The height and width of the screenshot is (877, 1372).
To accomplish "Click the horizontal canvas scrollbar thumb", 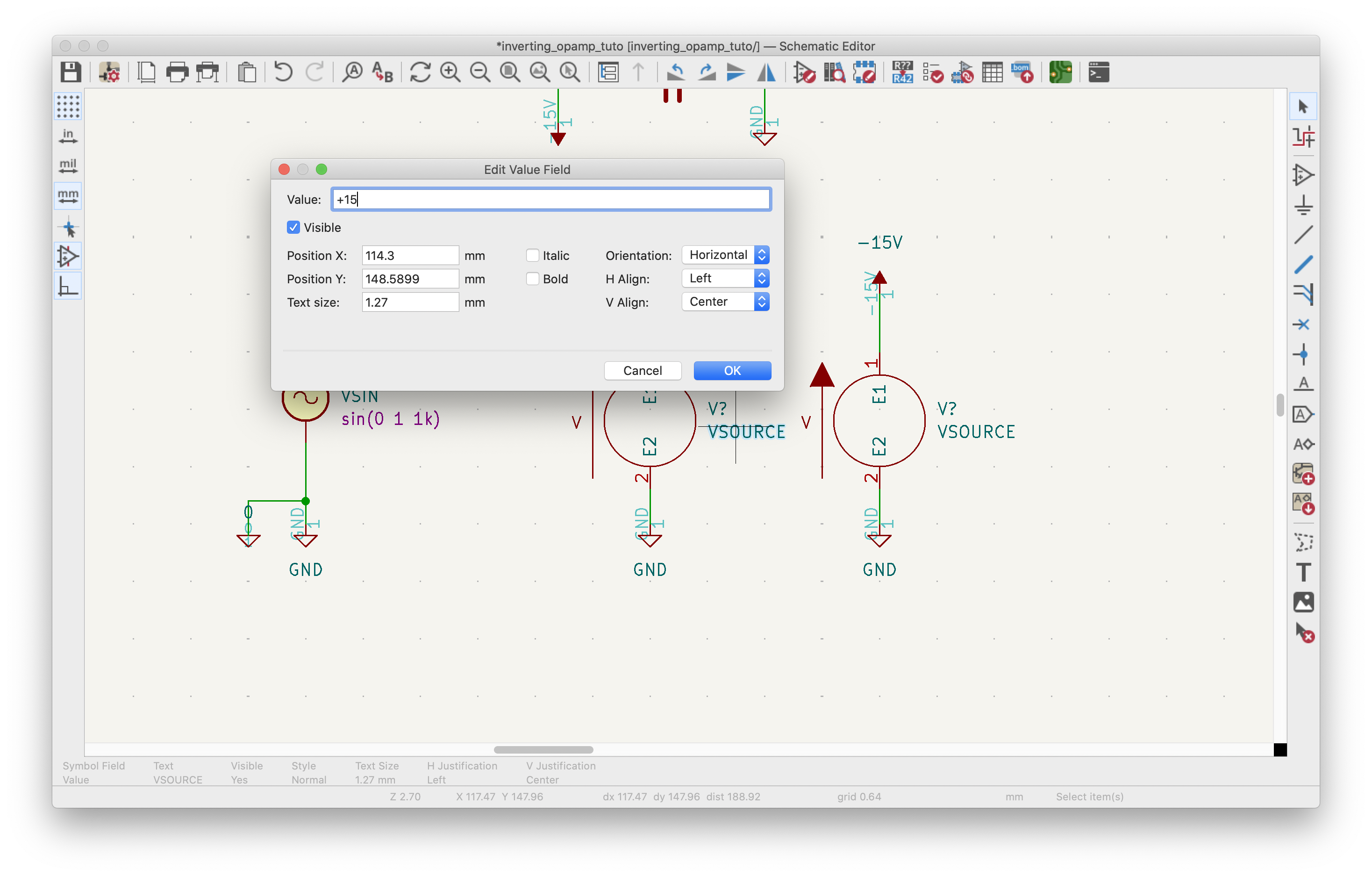I will point(543,749).
